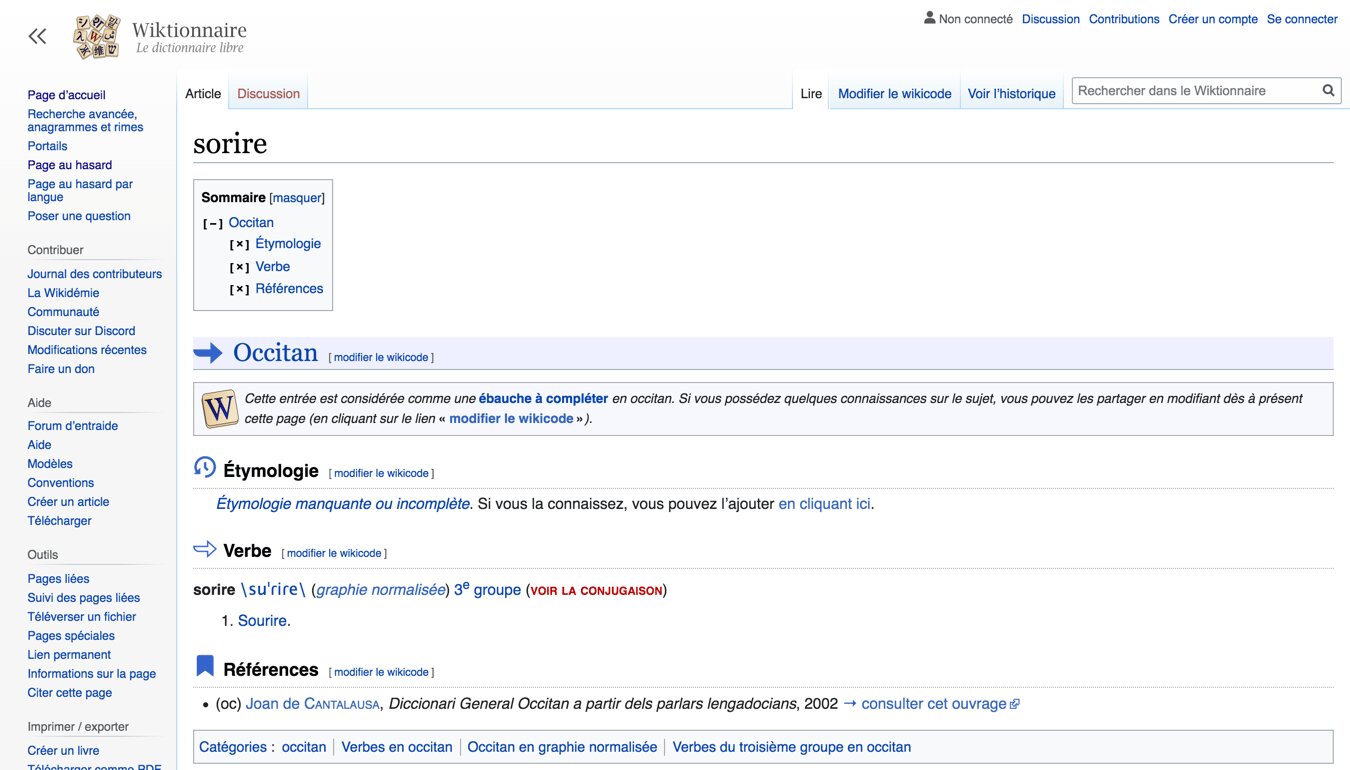
Task: Click the Étymologie clock icon
Action: point(205,468)
